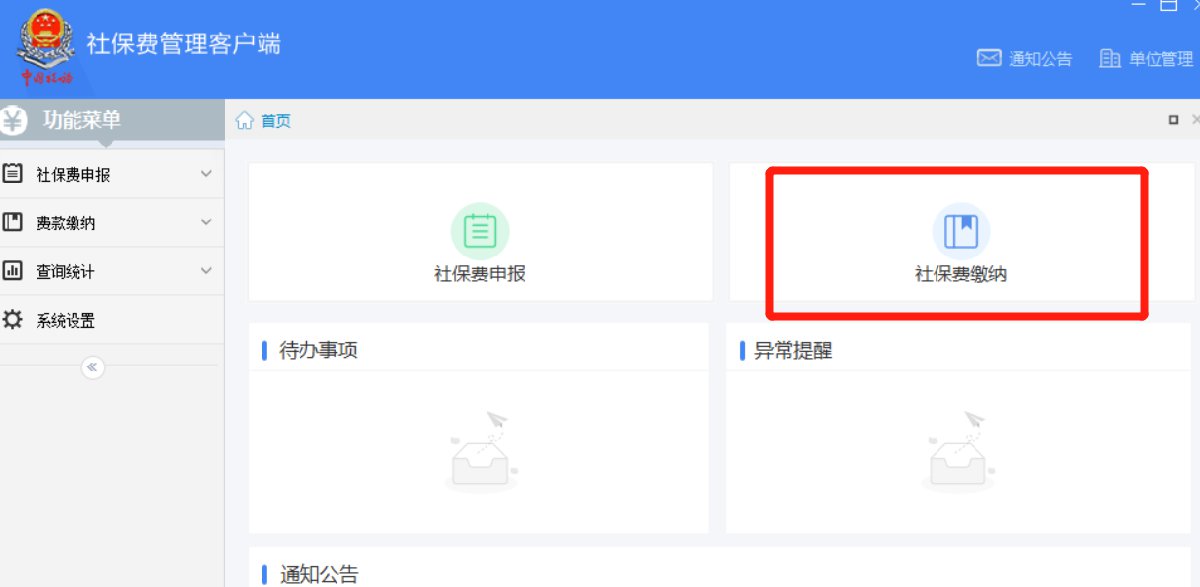
Task: Open 单位管理 in the header
Action: [x=1161, y=59]
